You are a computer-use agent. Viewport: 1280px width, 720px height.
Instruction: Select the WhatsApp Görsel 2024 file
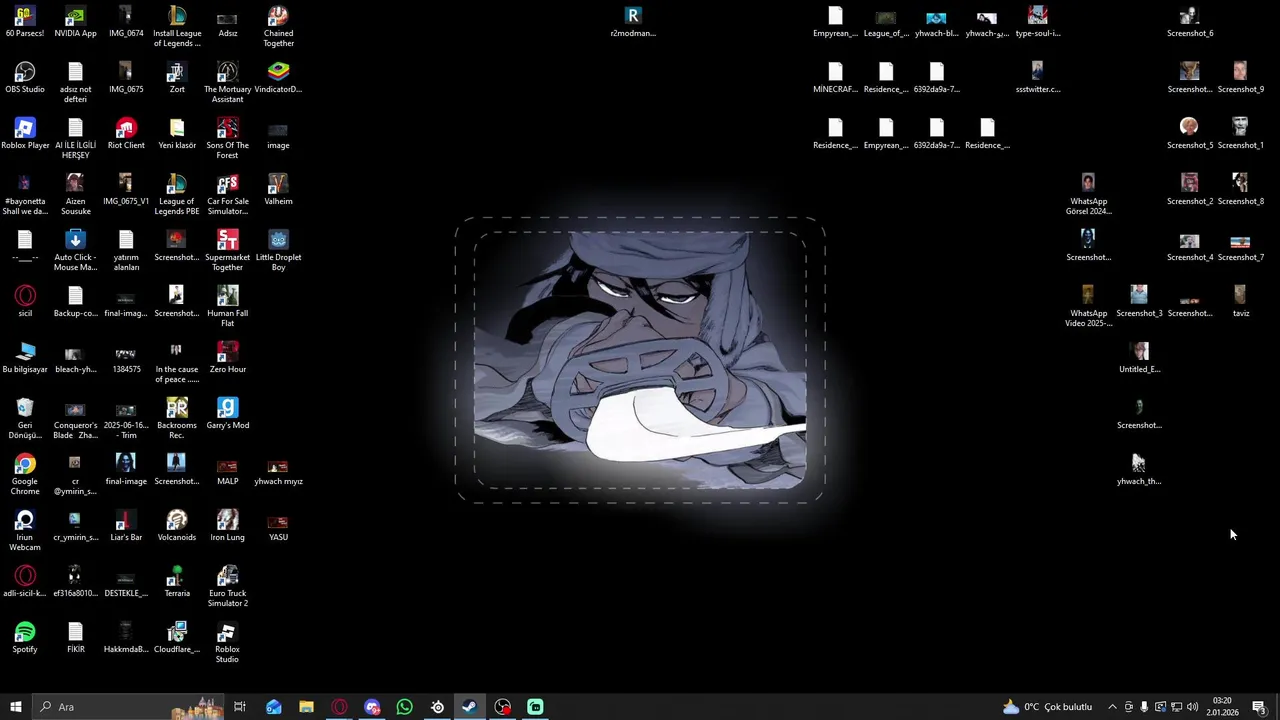tap(1088, 195)
